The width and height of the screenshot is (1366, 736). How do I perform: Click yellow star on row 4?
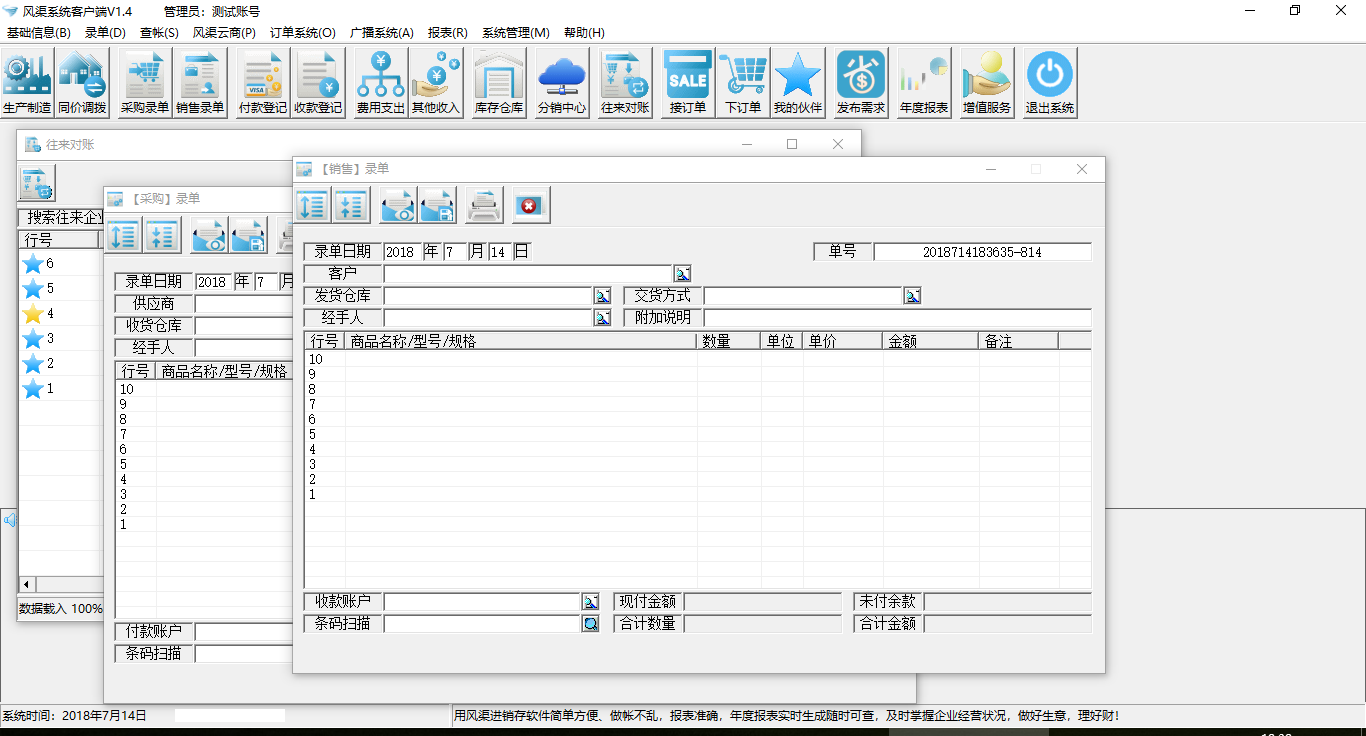pyautogui.click(x=33, y=314)
